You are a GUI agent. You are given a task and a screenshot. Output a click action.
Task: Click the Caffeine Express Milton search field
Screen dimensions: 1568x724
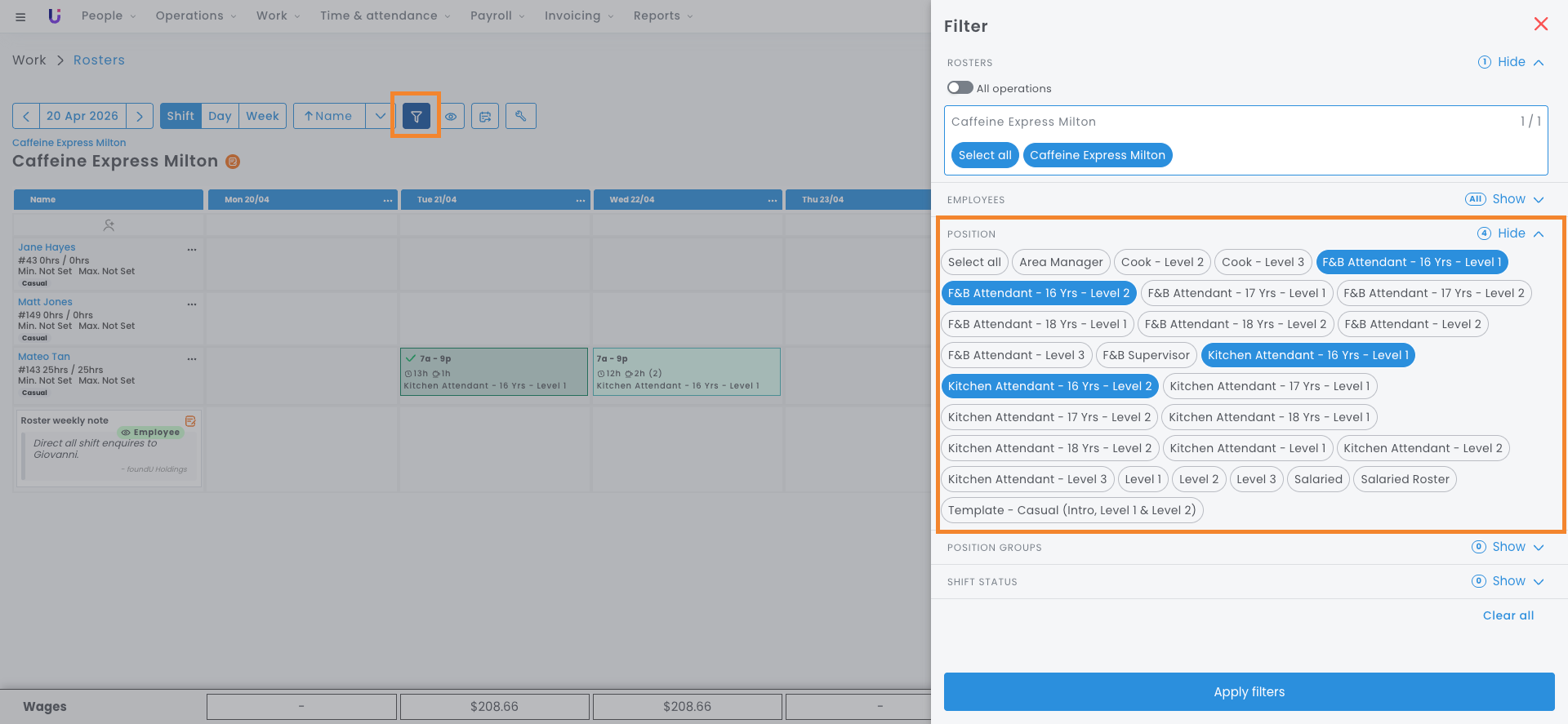pyautogui.click(x=1225, y=122)
